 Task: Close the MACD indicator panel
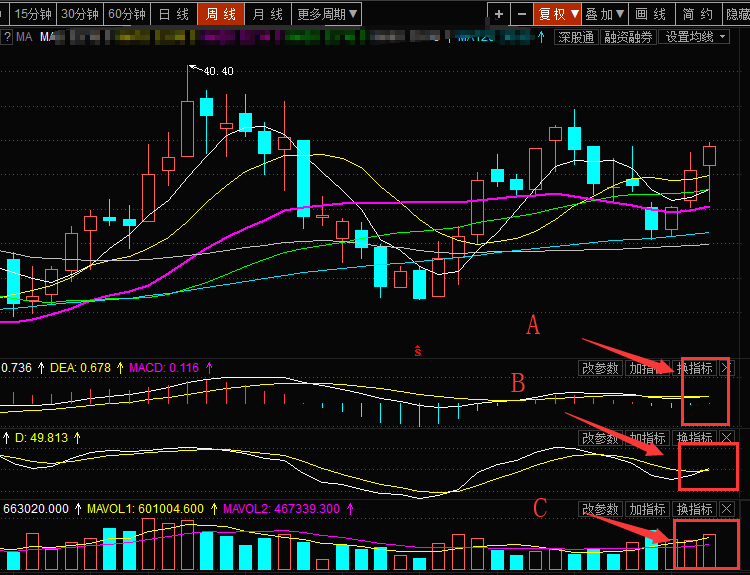[727, 368]
